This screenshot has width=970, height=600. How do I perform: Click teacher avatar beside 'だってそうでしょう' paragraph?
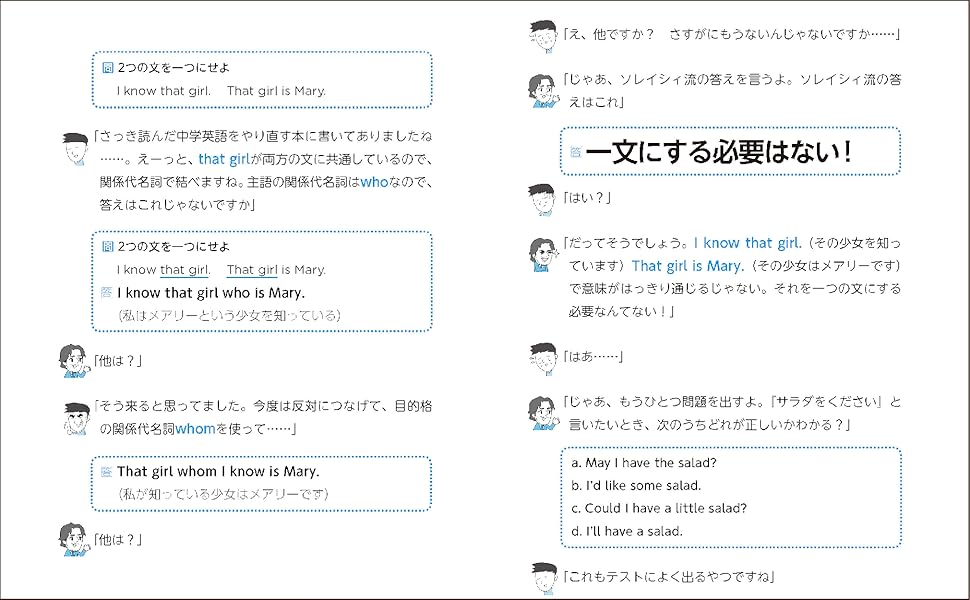click(x=543, y=254)
